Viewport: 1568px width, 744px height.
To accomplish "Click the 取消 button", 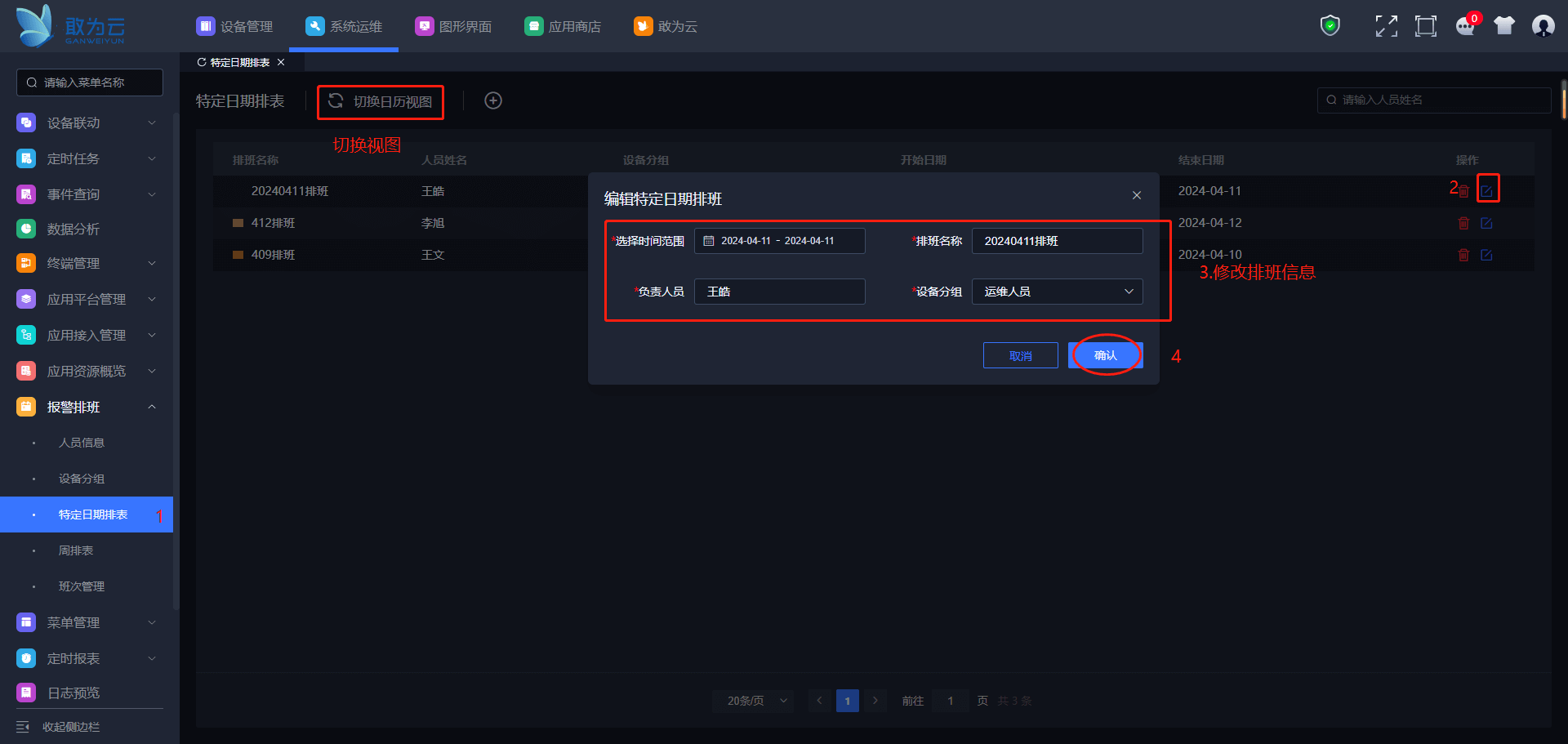I will tap(1021, 355).
